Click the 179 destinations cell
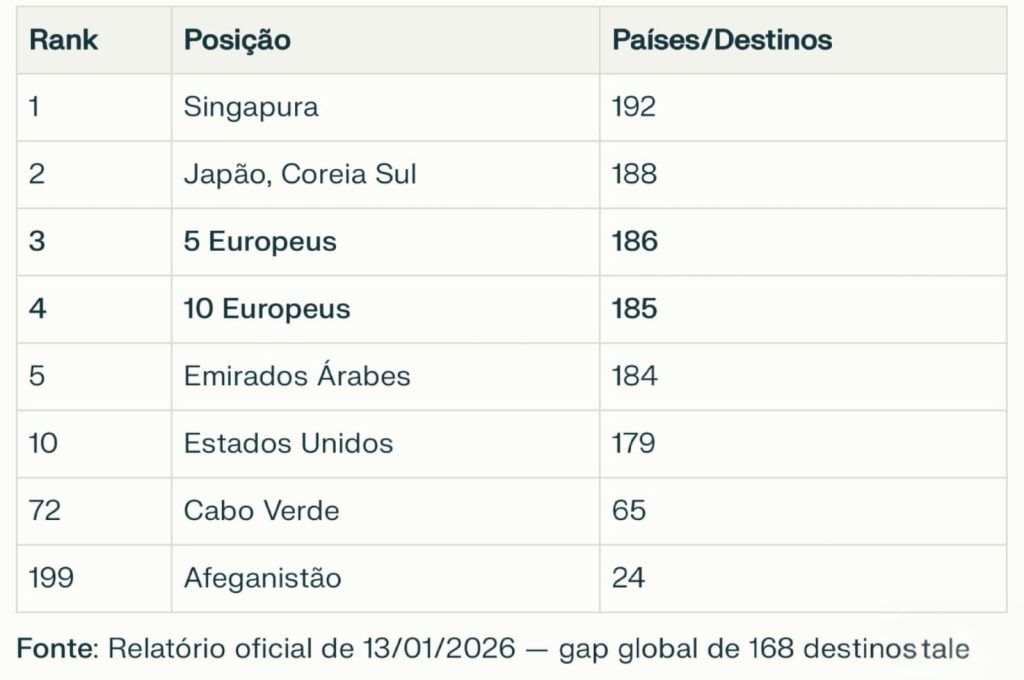The width and height of the screenshot is (1024, 680). [x=633, y=443]
